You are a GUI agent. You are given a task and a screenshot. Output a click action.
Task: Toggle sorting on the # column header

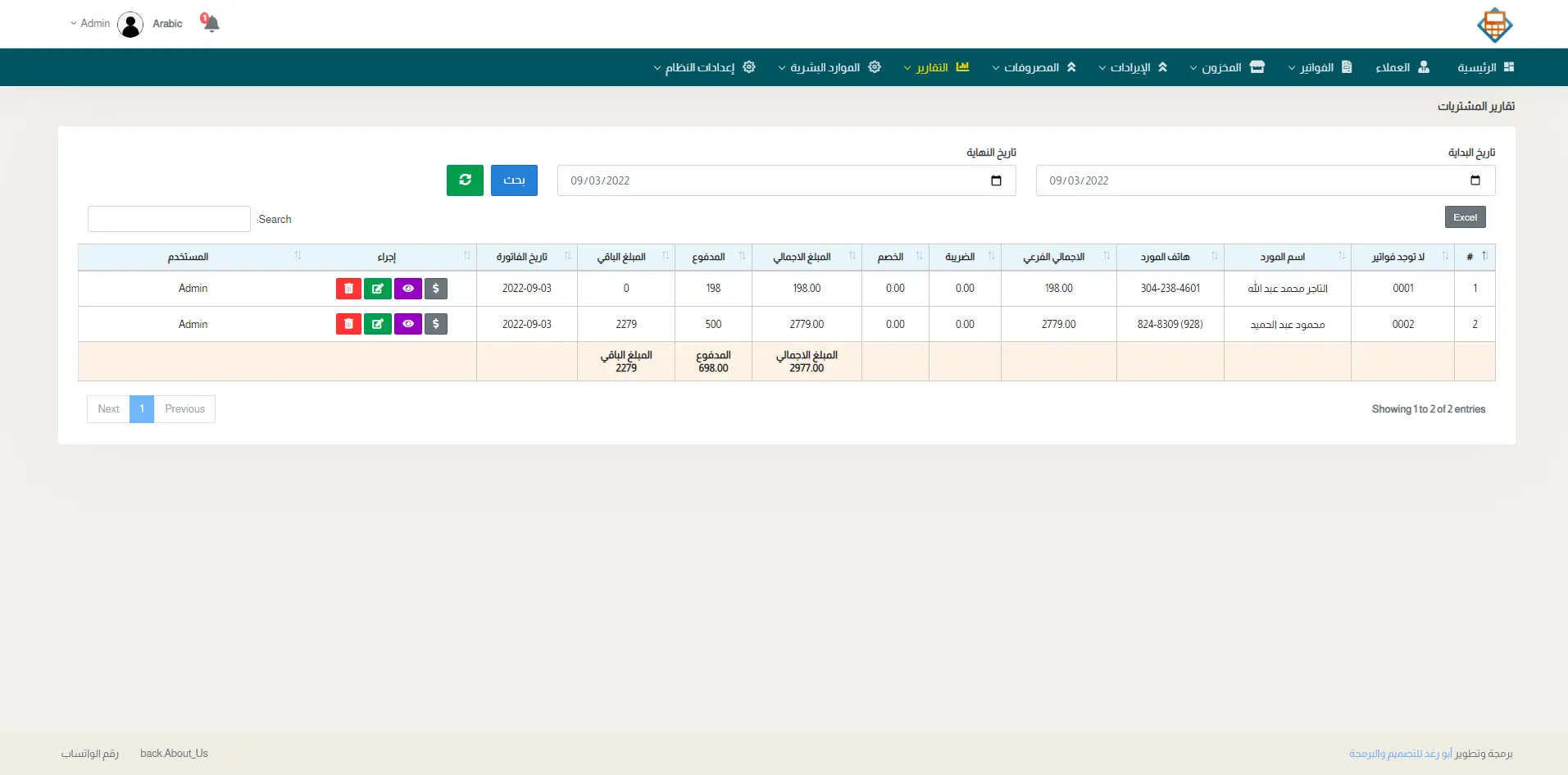click(1475, 257)
